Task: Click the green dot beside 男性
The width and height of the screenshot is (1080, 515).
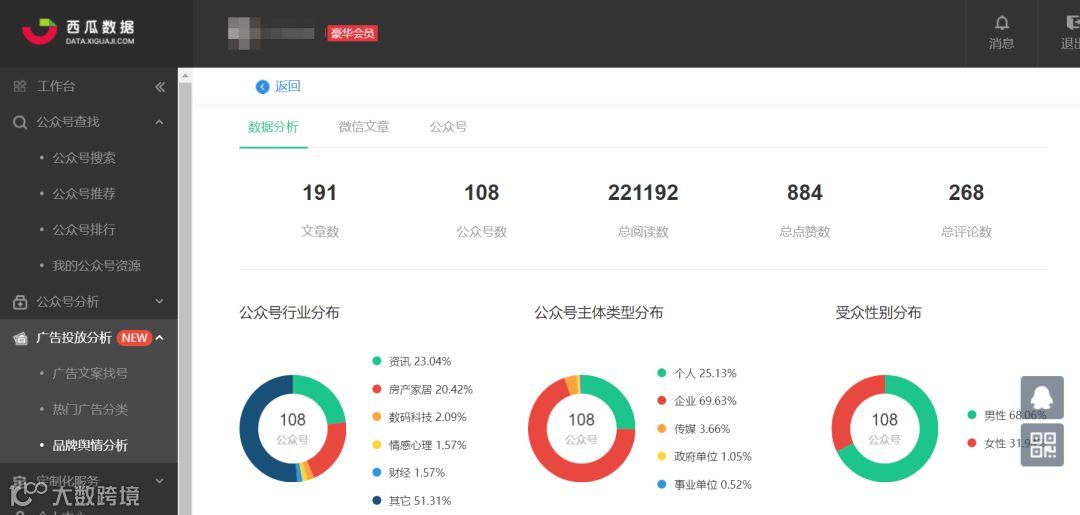Action: 972,415
